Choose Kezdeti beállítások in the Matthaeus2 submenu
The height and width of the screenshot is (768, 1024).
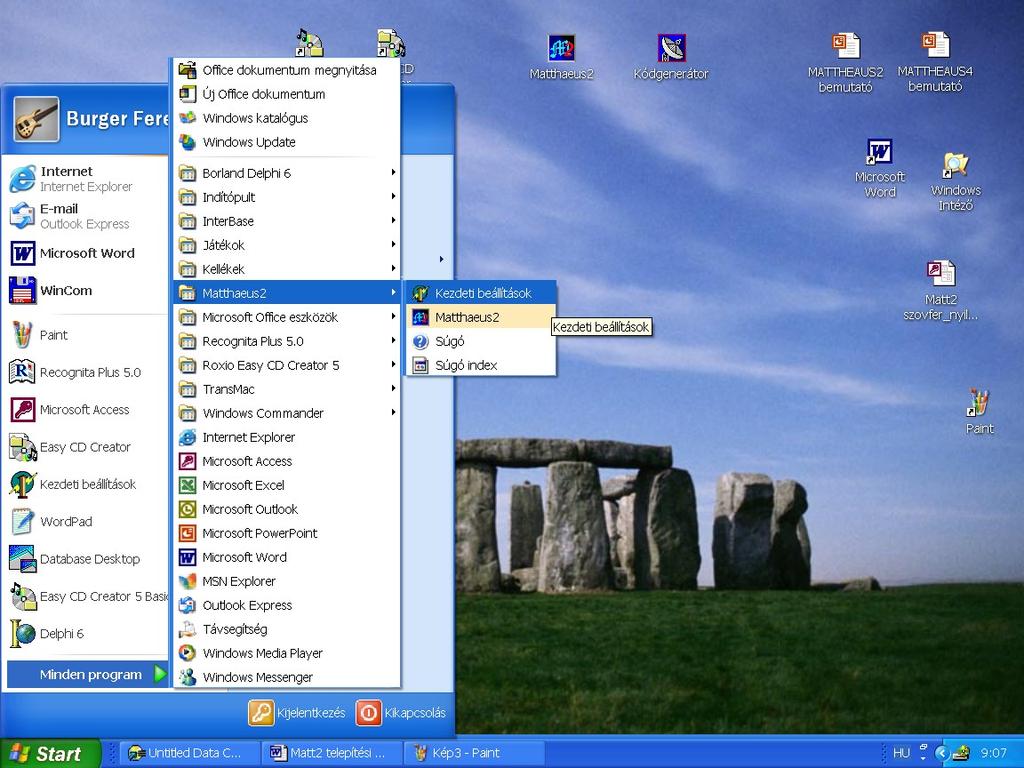pyautogui.click(x=481, y=293)
